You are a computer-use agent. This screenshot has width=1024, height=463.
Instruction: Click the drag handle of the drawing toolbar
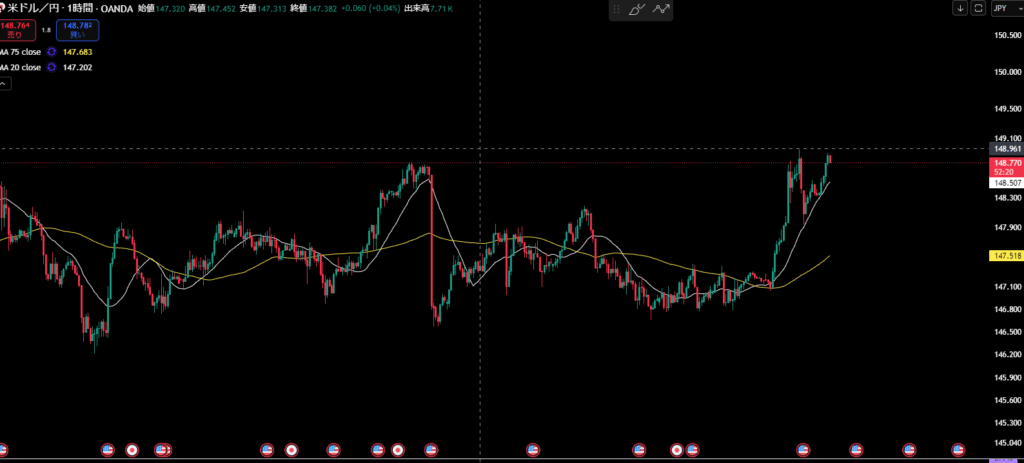pos(616,9)
